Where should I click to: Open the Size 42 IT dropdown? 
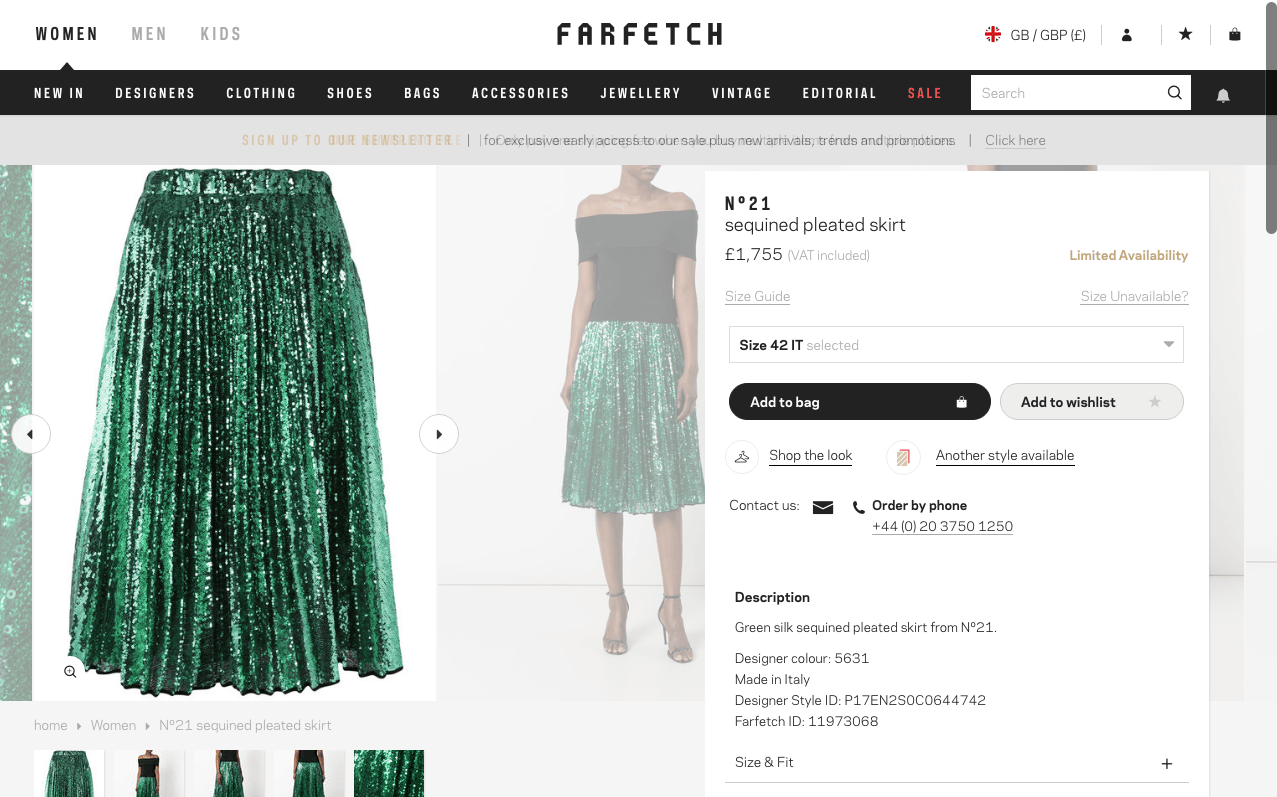click(956, 345)
